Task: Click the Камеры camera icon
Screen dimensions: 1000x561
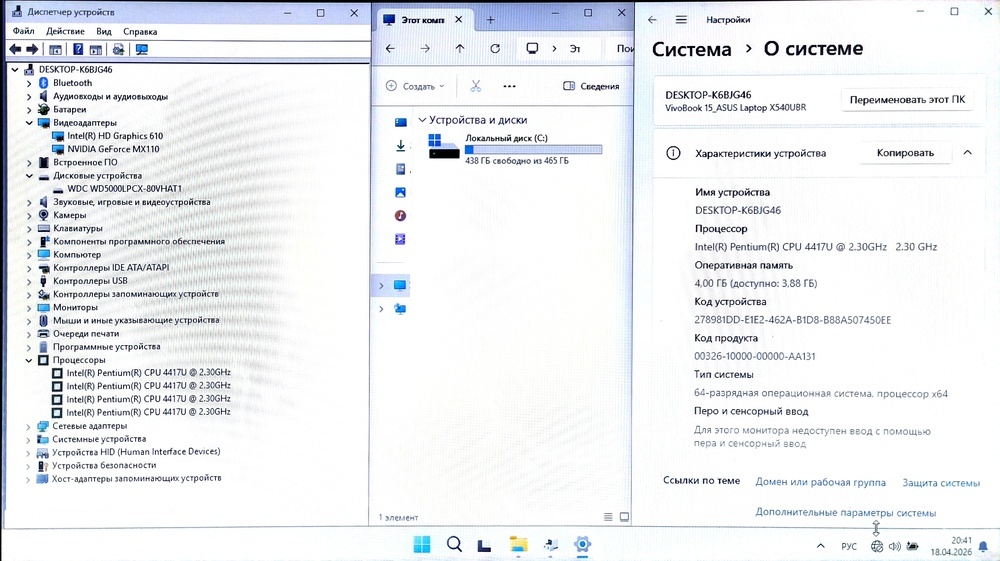Action: pos(43,215)
